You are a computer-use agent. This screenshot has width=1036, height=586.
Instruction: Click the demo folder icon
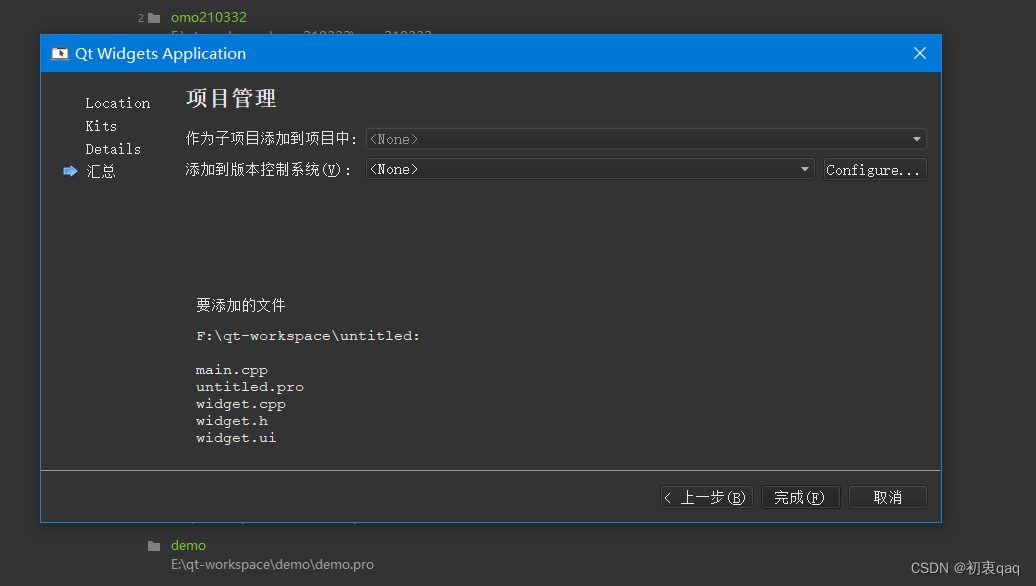[152, 545]
